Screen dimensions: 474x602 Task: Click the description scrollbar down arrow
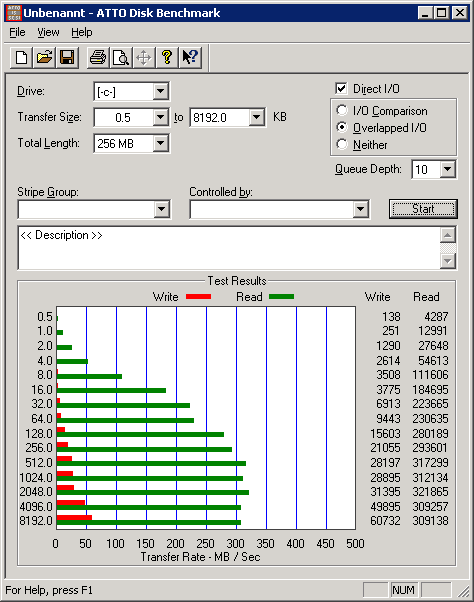(448, 261)
